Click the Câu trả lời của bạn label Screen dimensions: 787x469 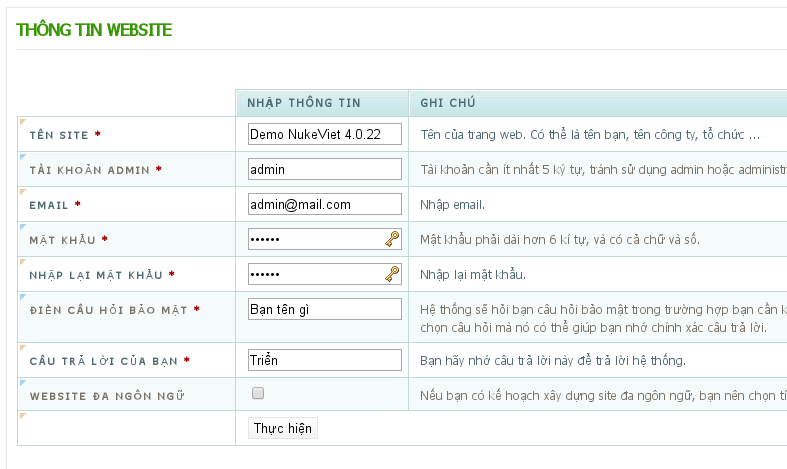[104, 361]
